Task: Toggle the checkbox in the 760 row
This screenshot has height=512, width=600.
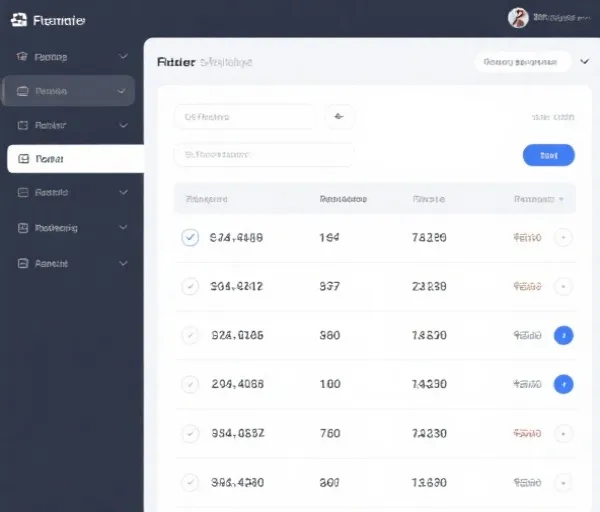Action: coord(190,433)
